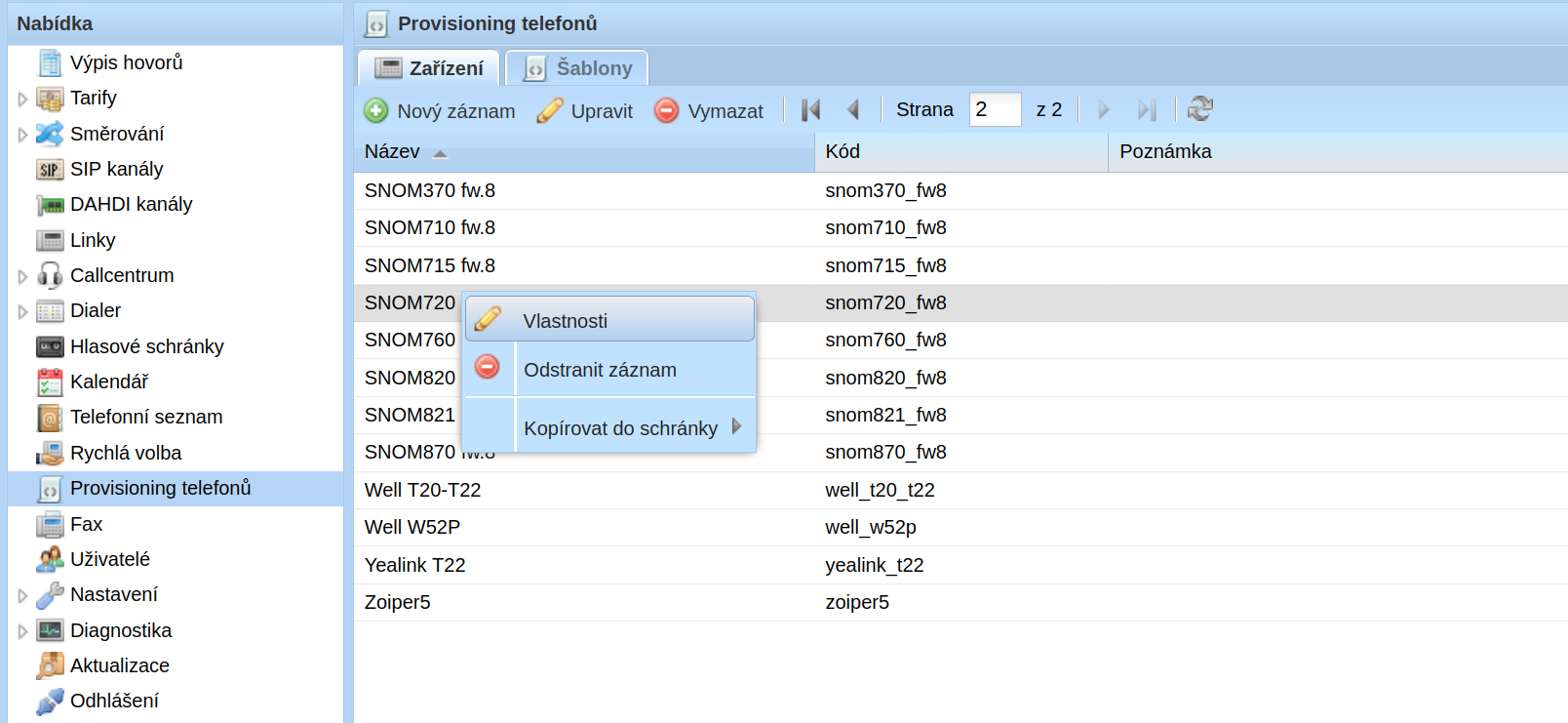Click the next page arrow
Screen dimensions: 1568x723
[x=1104, y=110]
